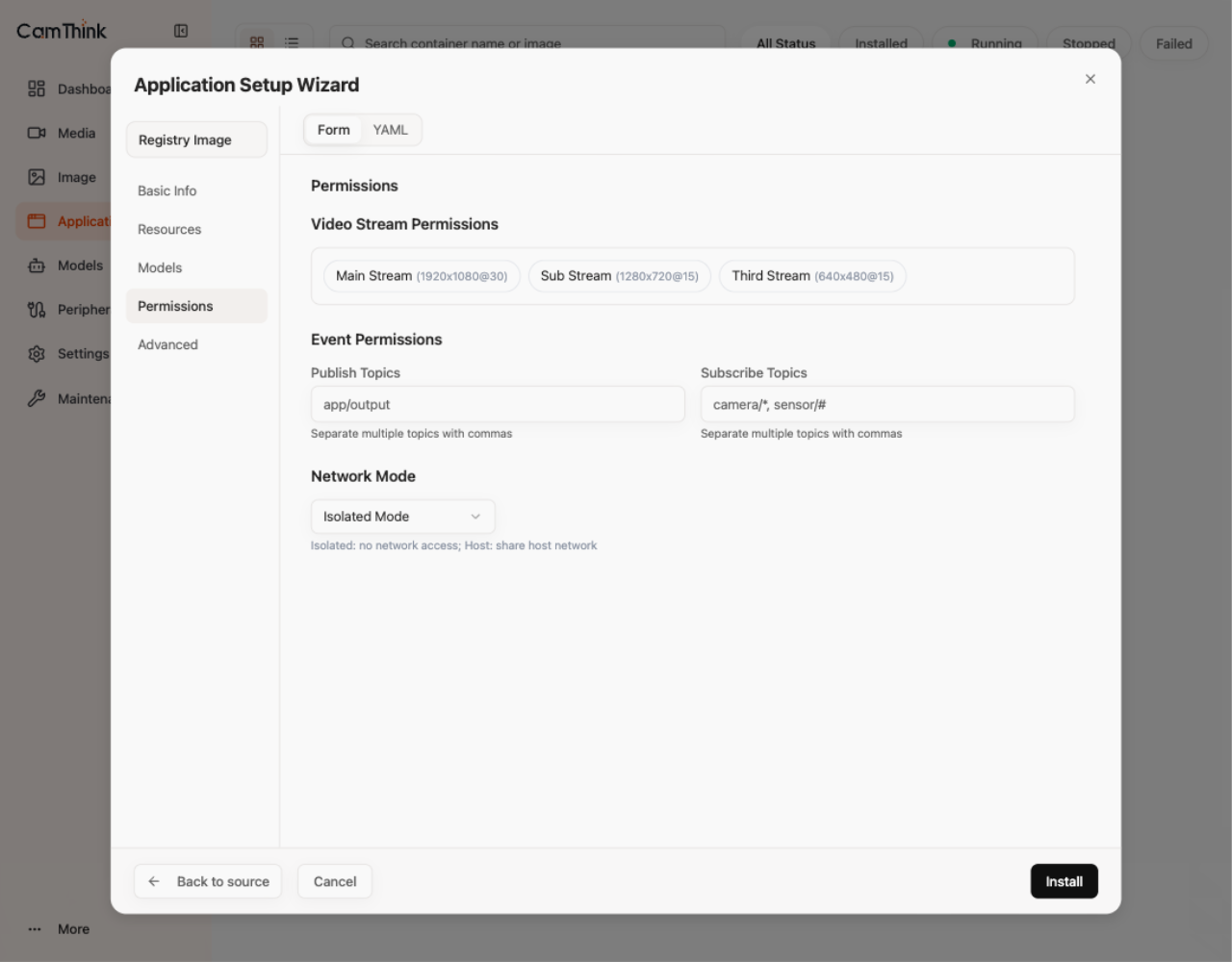This screenshot has width=1232, height=962.
Task: Open the Image picture icon
Action: click(x=37, y=177)
